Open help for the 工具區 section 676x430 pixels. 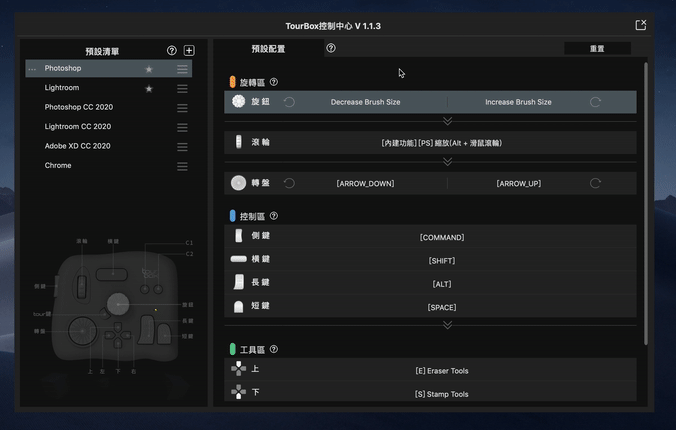(x=274, y=349)
